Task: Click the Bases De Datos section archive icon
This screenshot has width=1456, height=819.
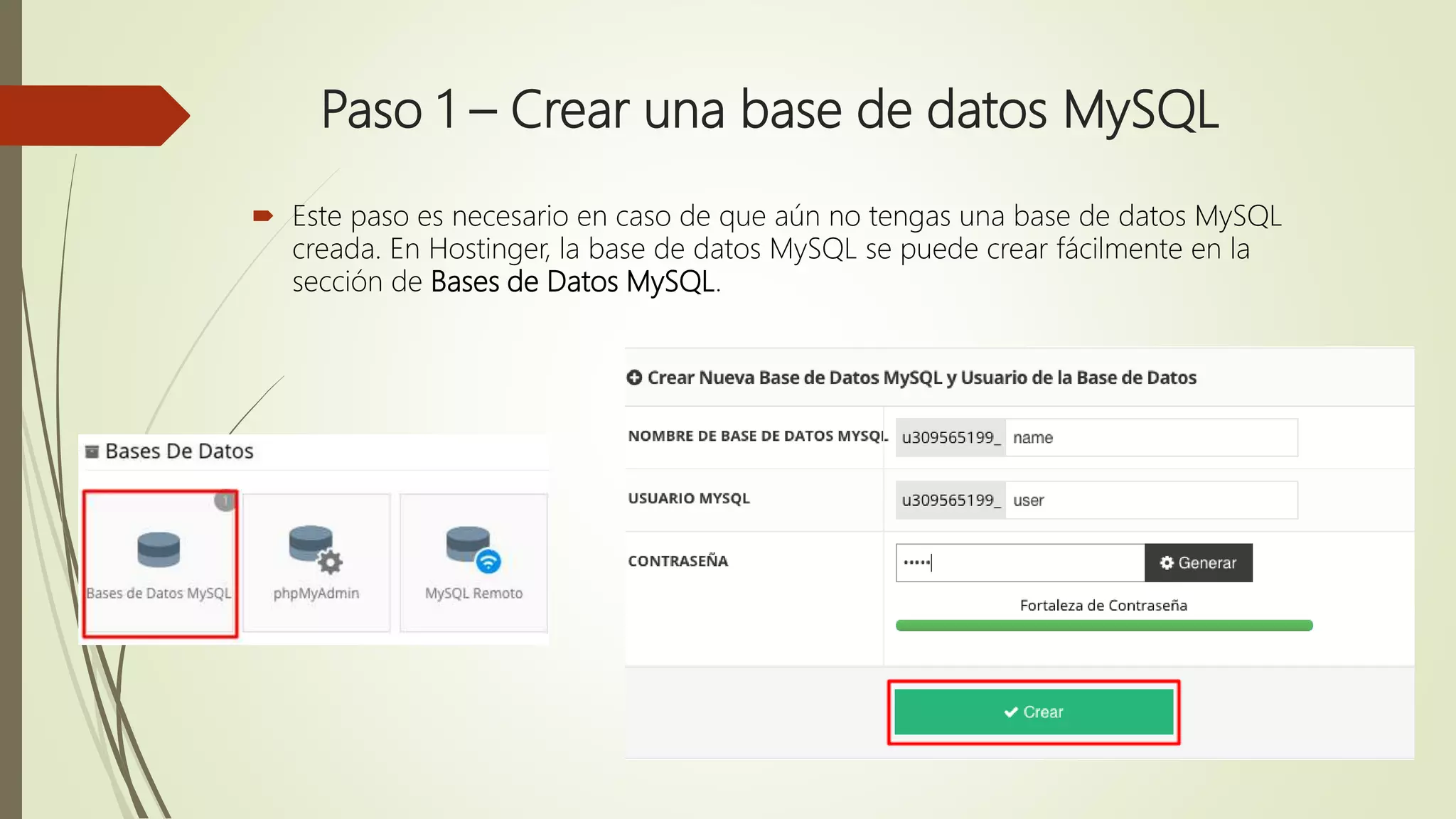Action: point(92,451)
